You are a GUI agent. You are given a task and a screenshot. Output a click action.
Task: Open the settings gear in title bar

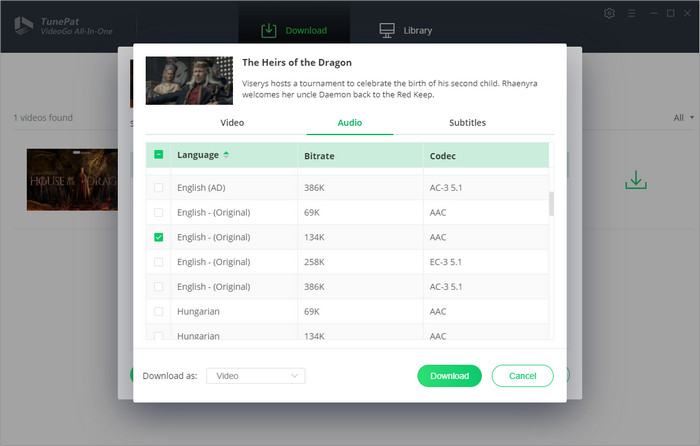609,13
